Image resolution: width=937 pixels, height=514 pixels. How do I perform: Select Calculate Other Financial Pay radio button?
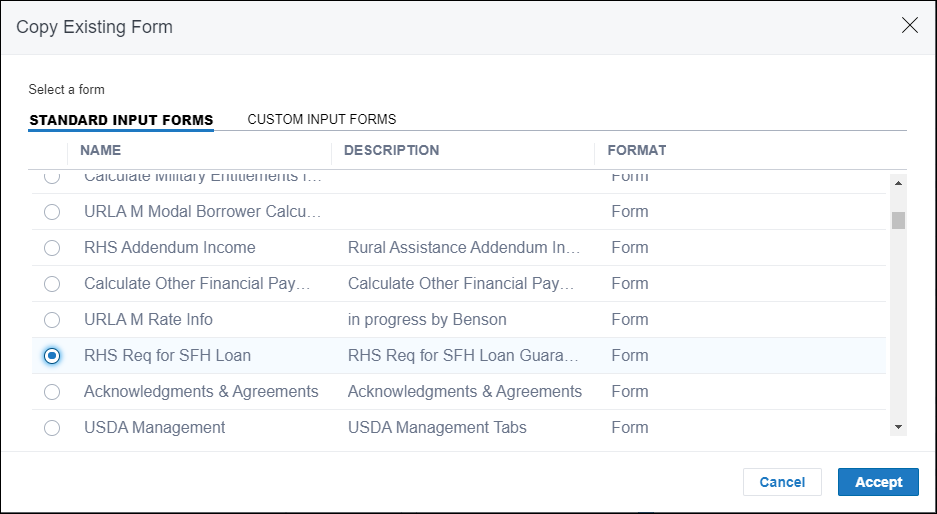click(x=52, y=284)
